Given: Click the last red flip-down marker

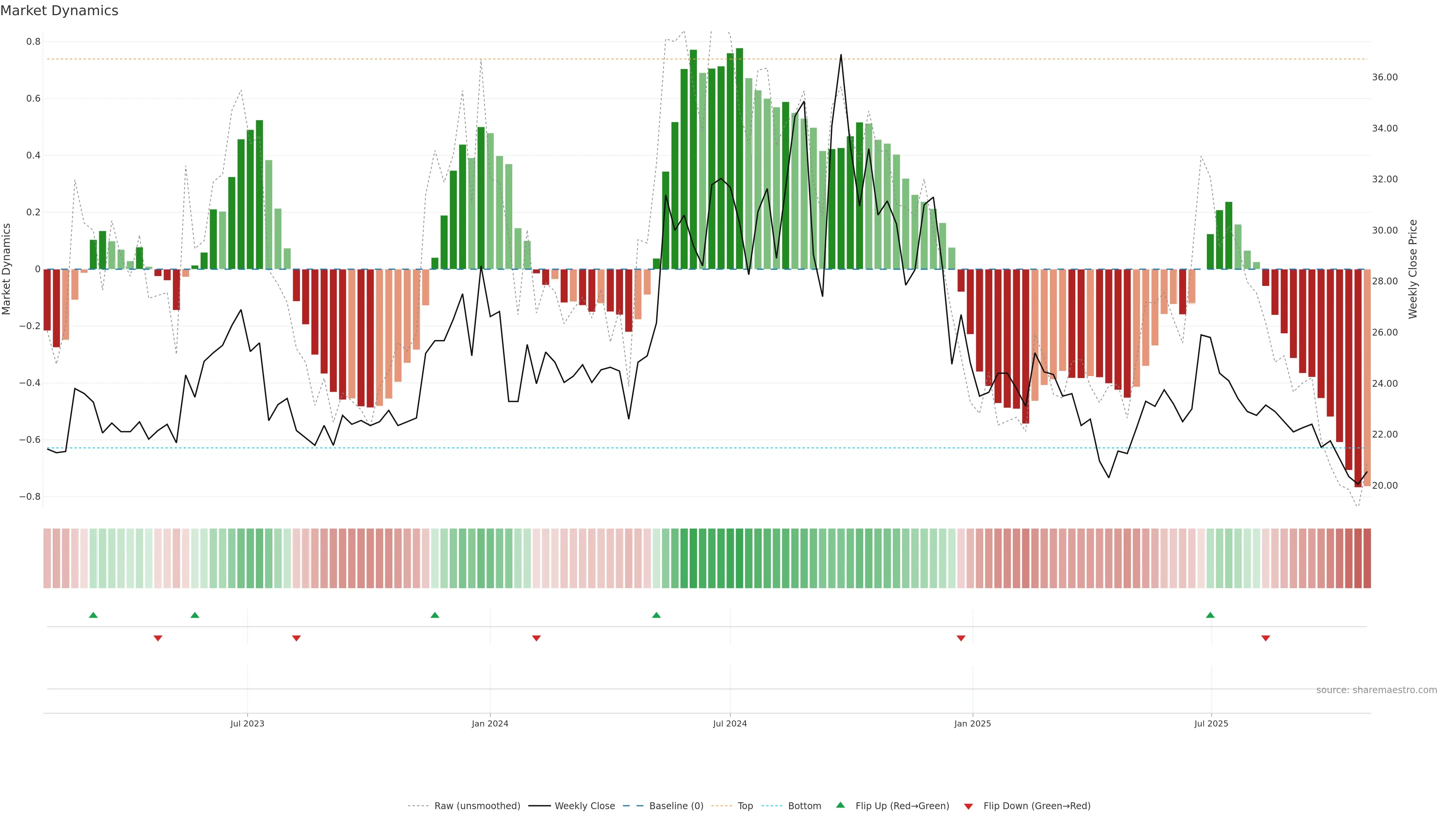Looking at the screenshot, I should click(x=1266, y=638).
